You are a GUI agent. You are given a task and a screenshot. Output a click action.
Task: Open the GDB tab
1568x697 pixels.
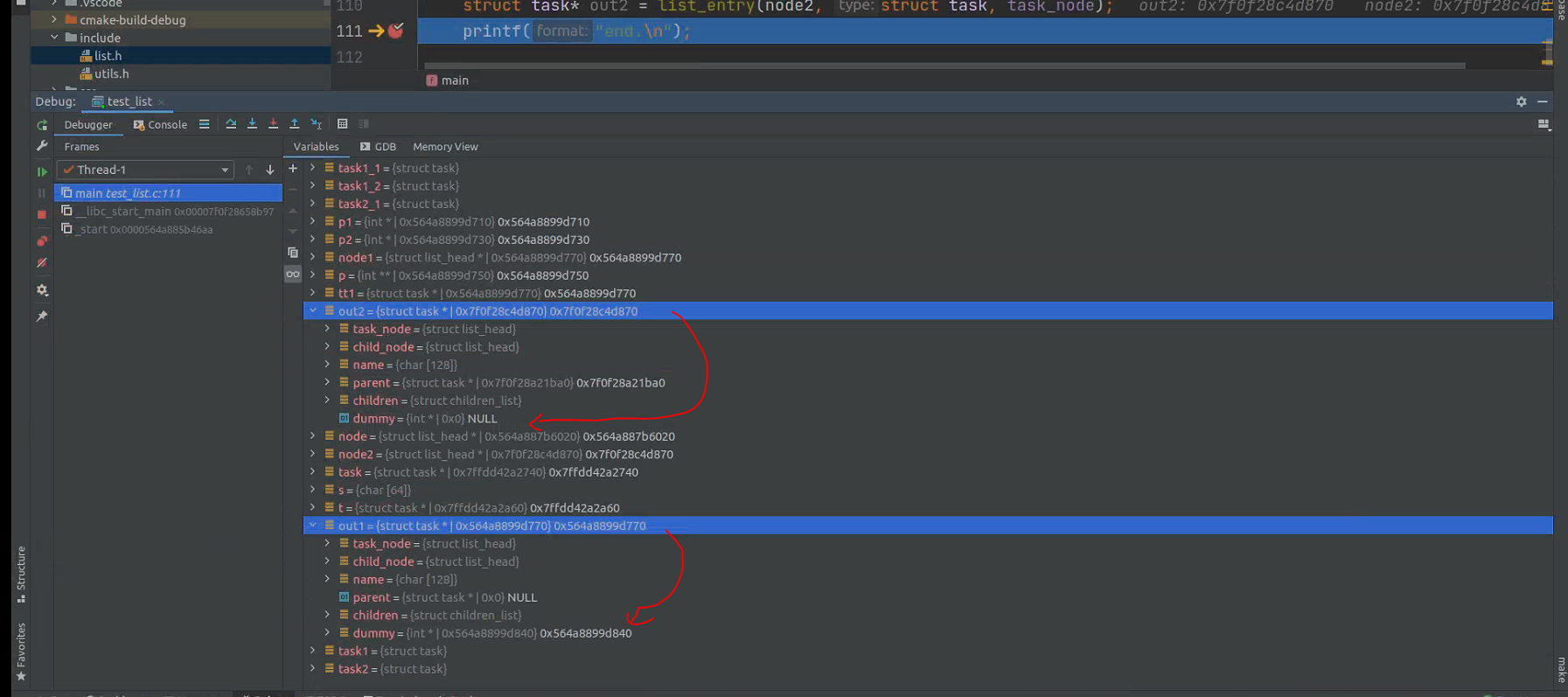378,147
